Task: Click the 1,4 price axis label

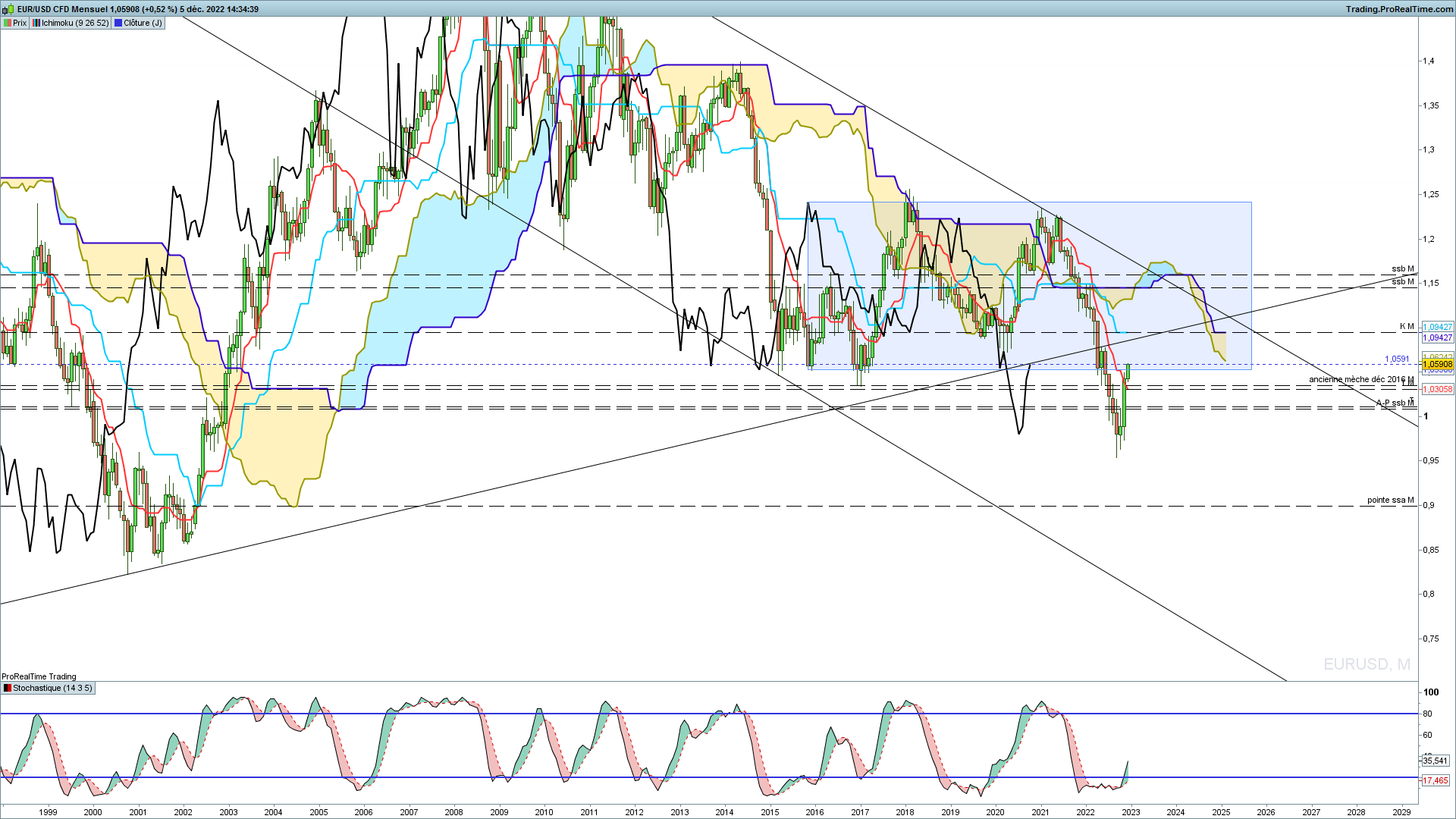Action: pos(1428,61)
